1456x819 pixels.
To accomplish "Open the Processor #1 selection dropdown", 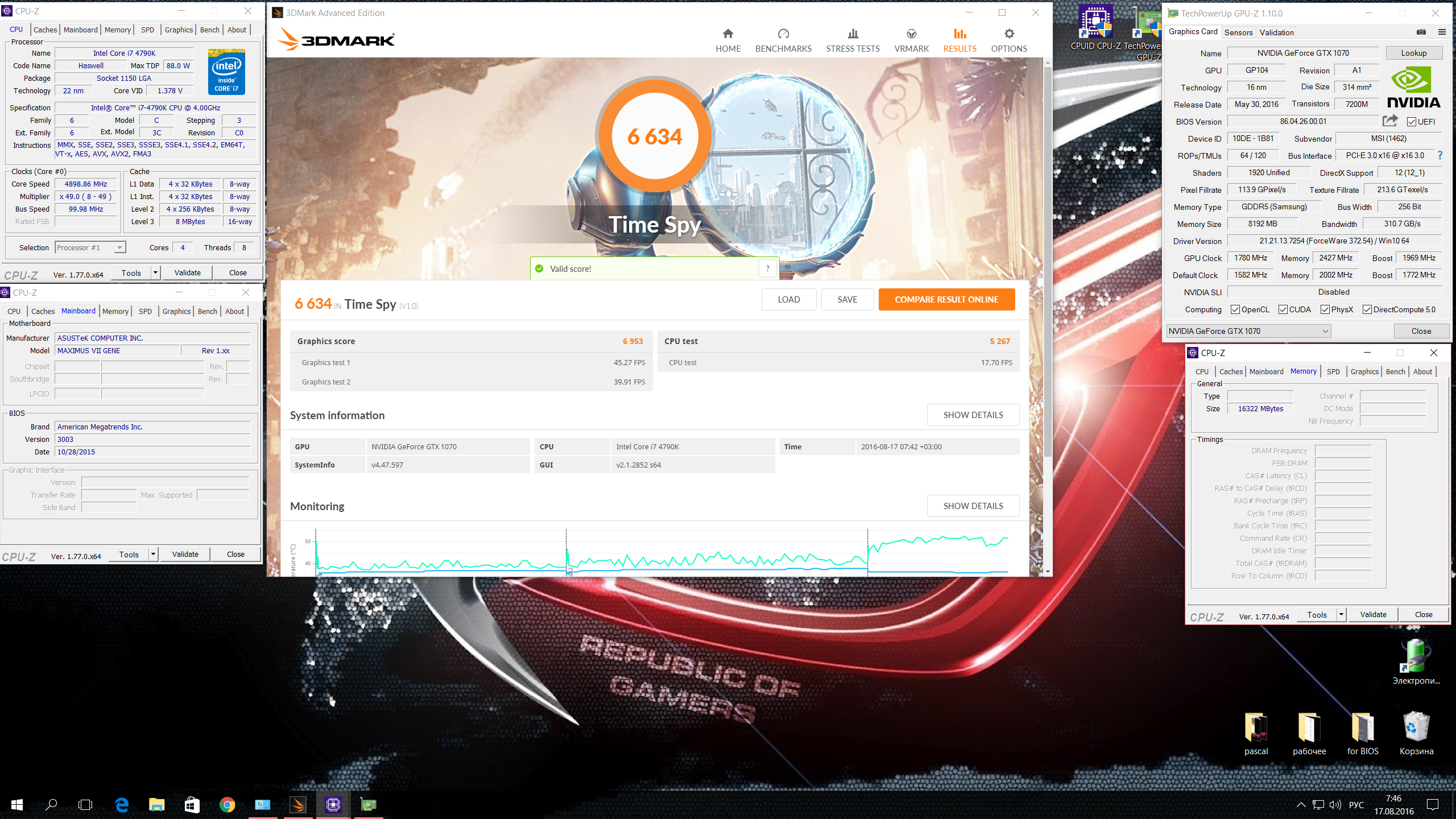I will (119, 247).
